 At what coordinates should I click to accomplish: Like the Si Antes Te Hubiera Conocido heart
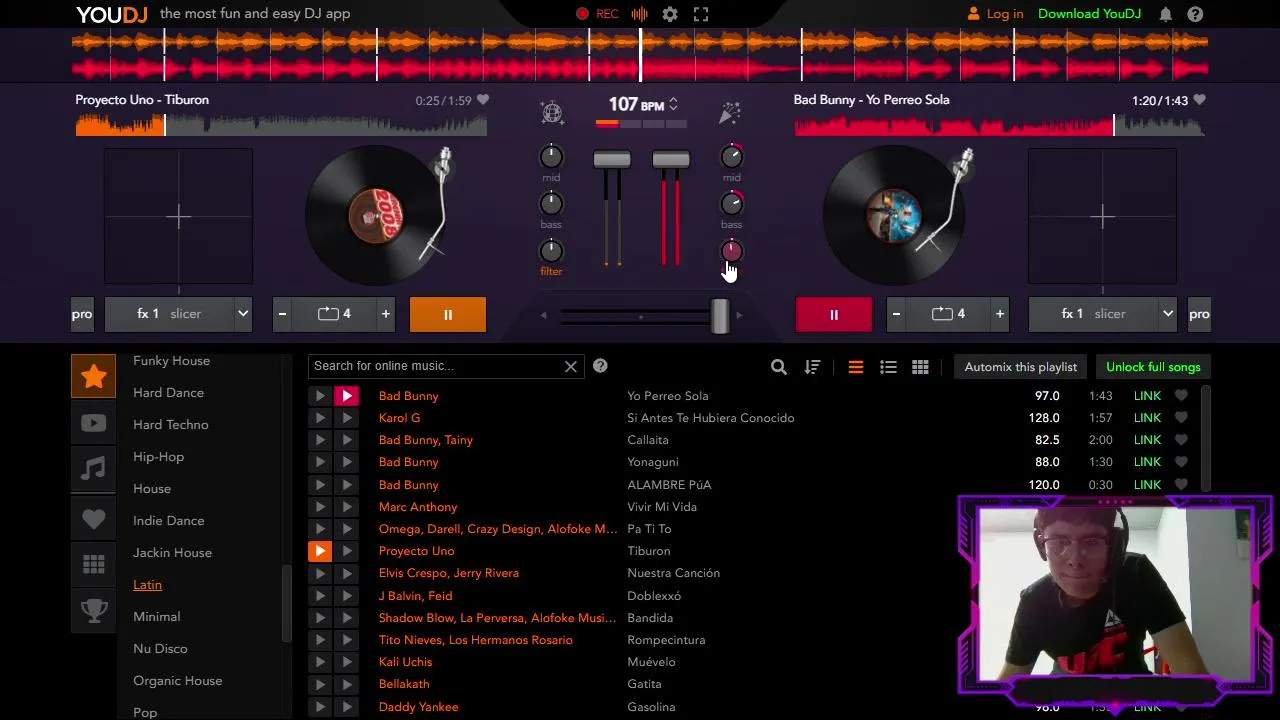[1181, 418]
